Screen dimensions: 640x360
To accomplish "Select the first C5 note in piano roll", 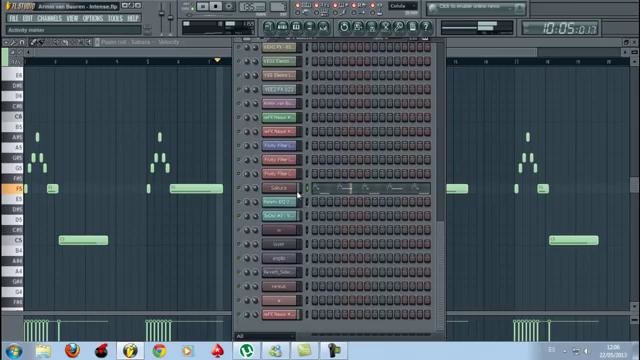I will click(83, 240).
